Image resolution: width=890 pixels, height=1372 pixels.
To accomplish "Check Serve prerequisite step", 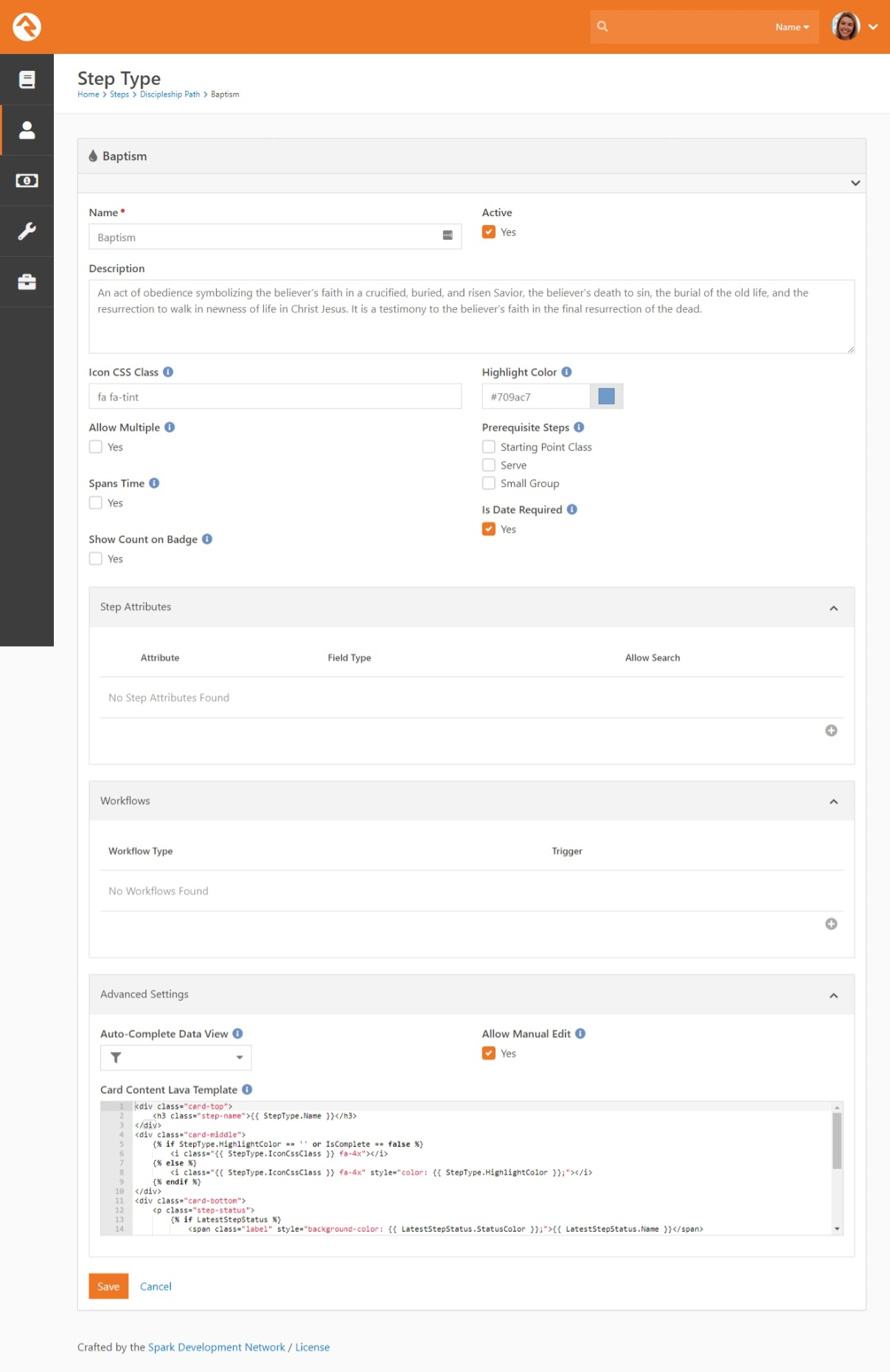I will pos(489,465).
